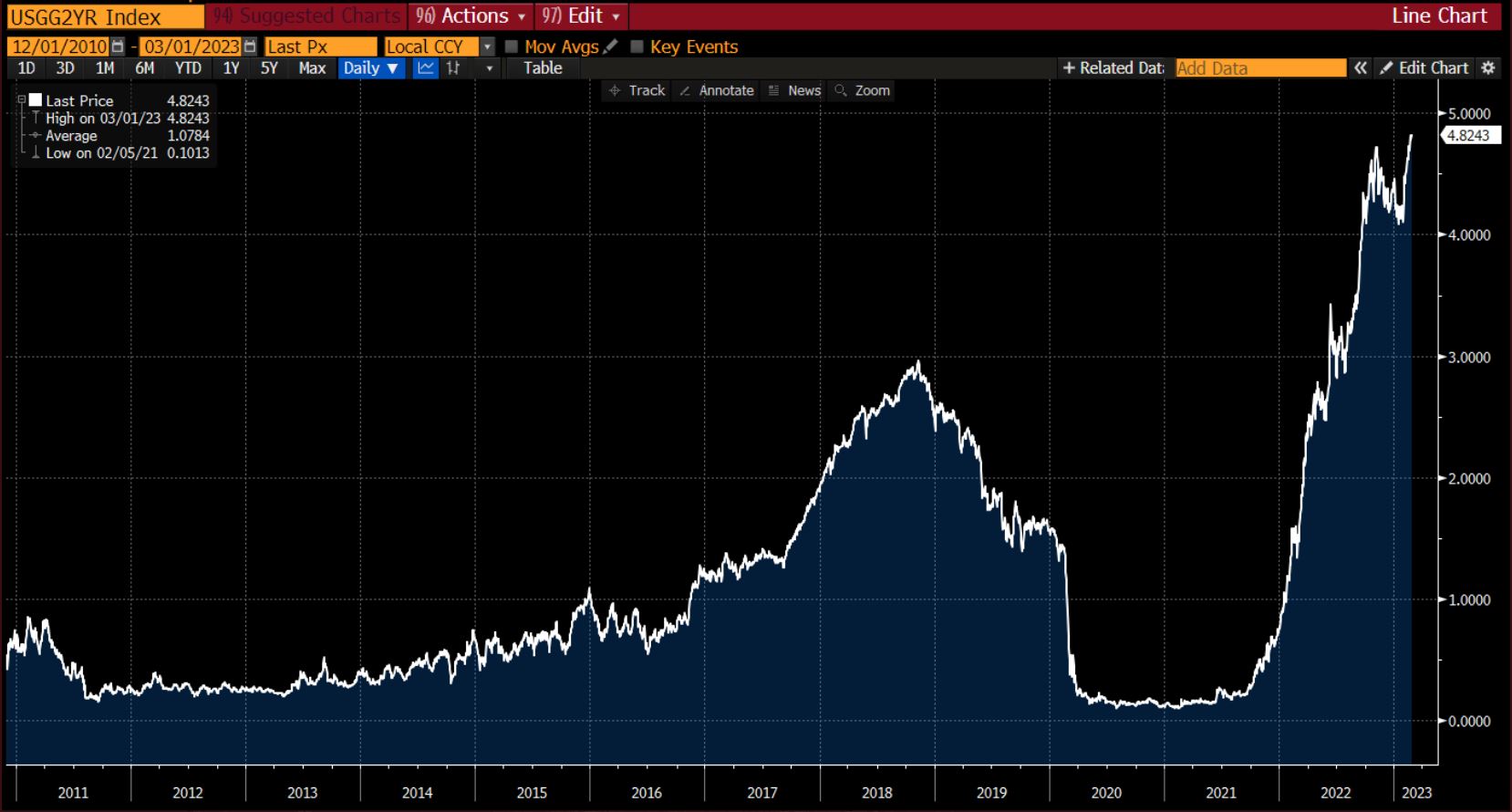Open the Actions menu
This screenshot has height=812, width=1512.
[471, 16]
